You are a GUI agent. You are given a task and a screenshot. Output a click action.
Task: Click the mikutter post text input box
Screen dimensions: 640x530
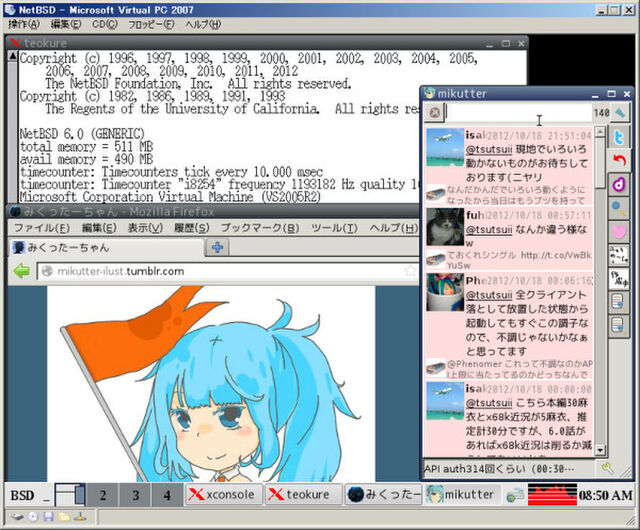(518, 113)
